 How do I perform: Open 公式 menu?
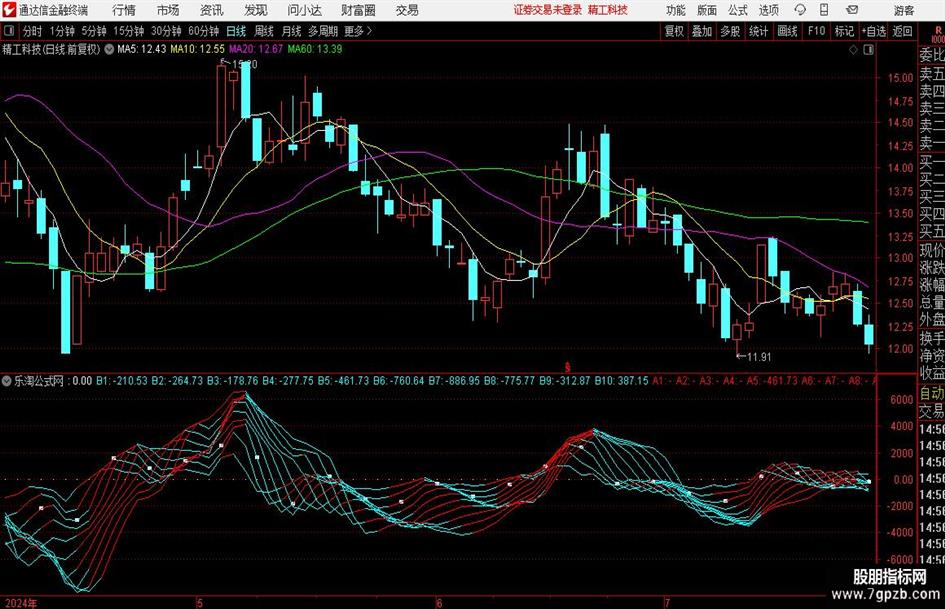point(738,10)
